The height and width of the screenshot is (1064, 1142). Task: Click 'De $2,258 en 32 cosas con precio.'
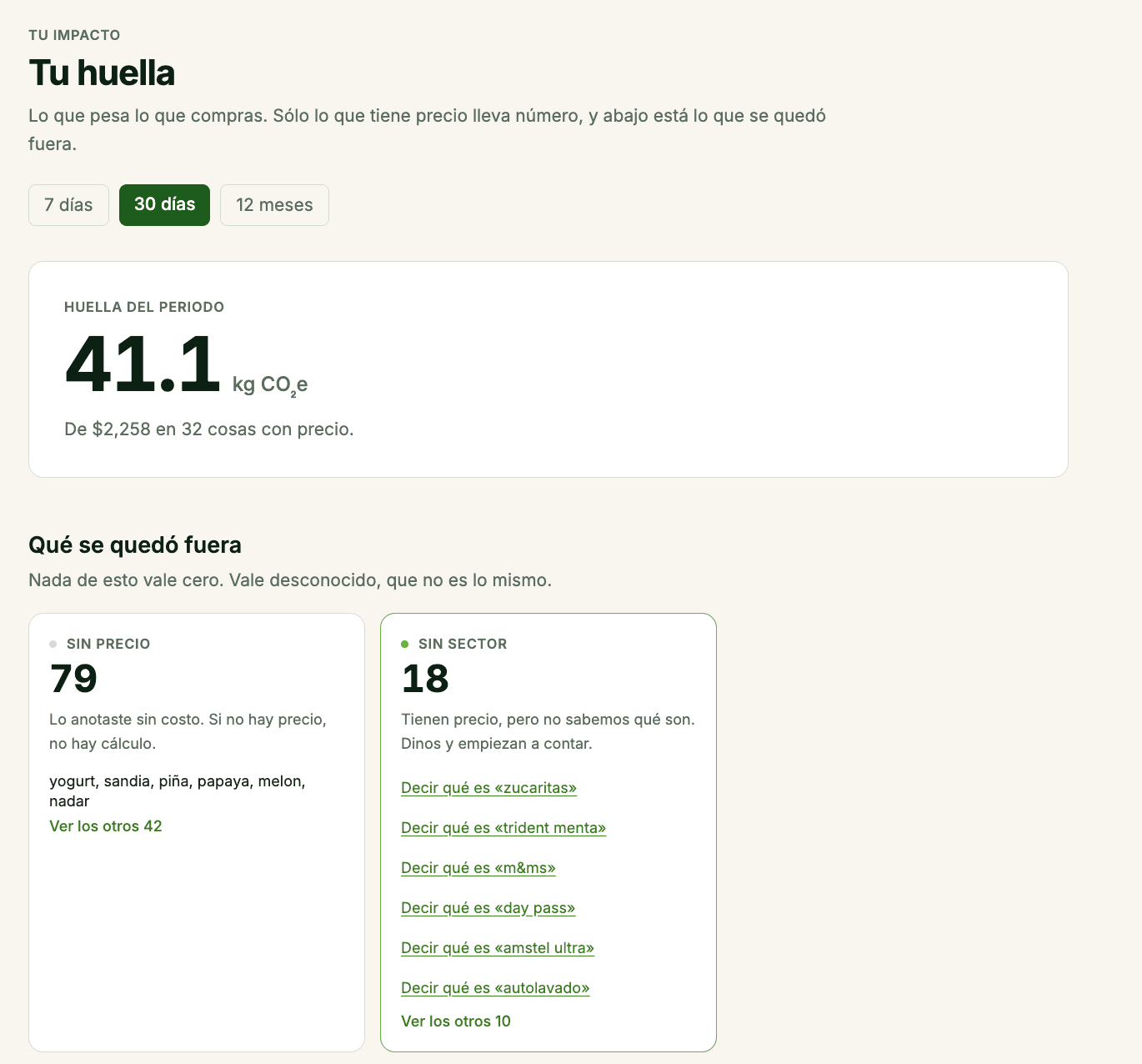pyautogui.click(x=209, y=429)
